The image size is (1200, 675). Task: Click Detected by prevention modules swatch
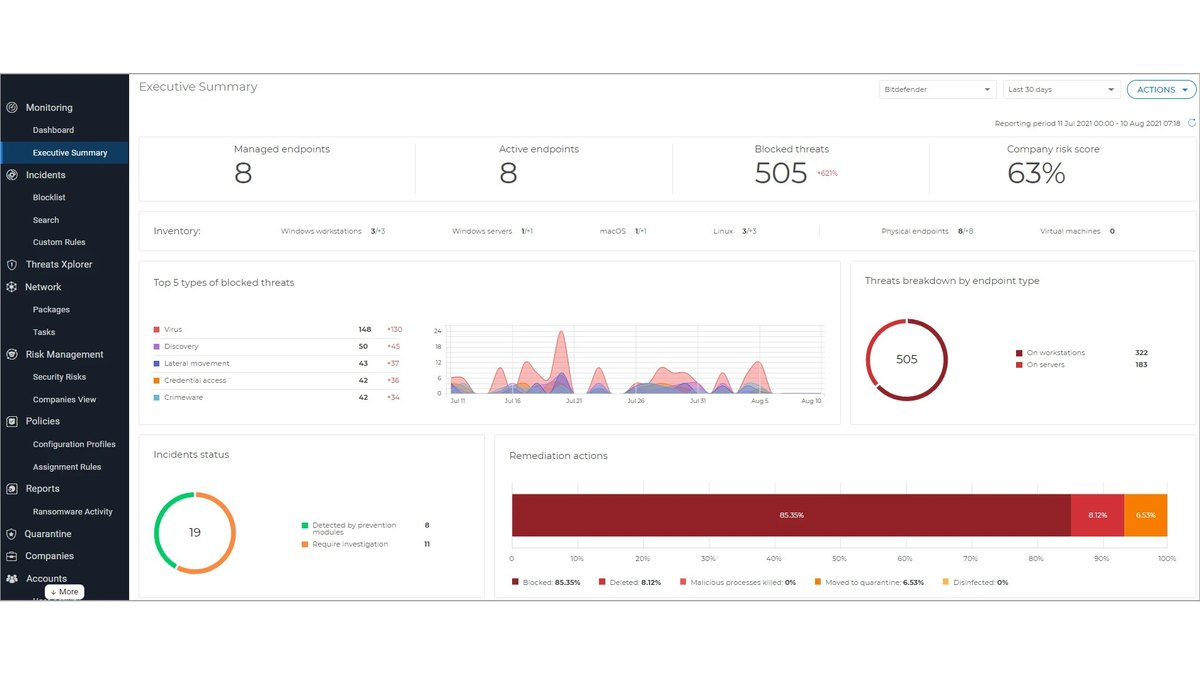(305, 525)
